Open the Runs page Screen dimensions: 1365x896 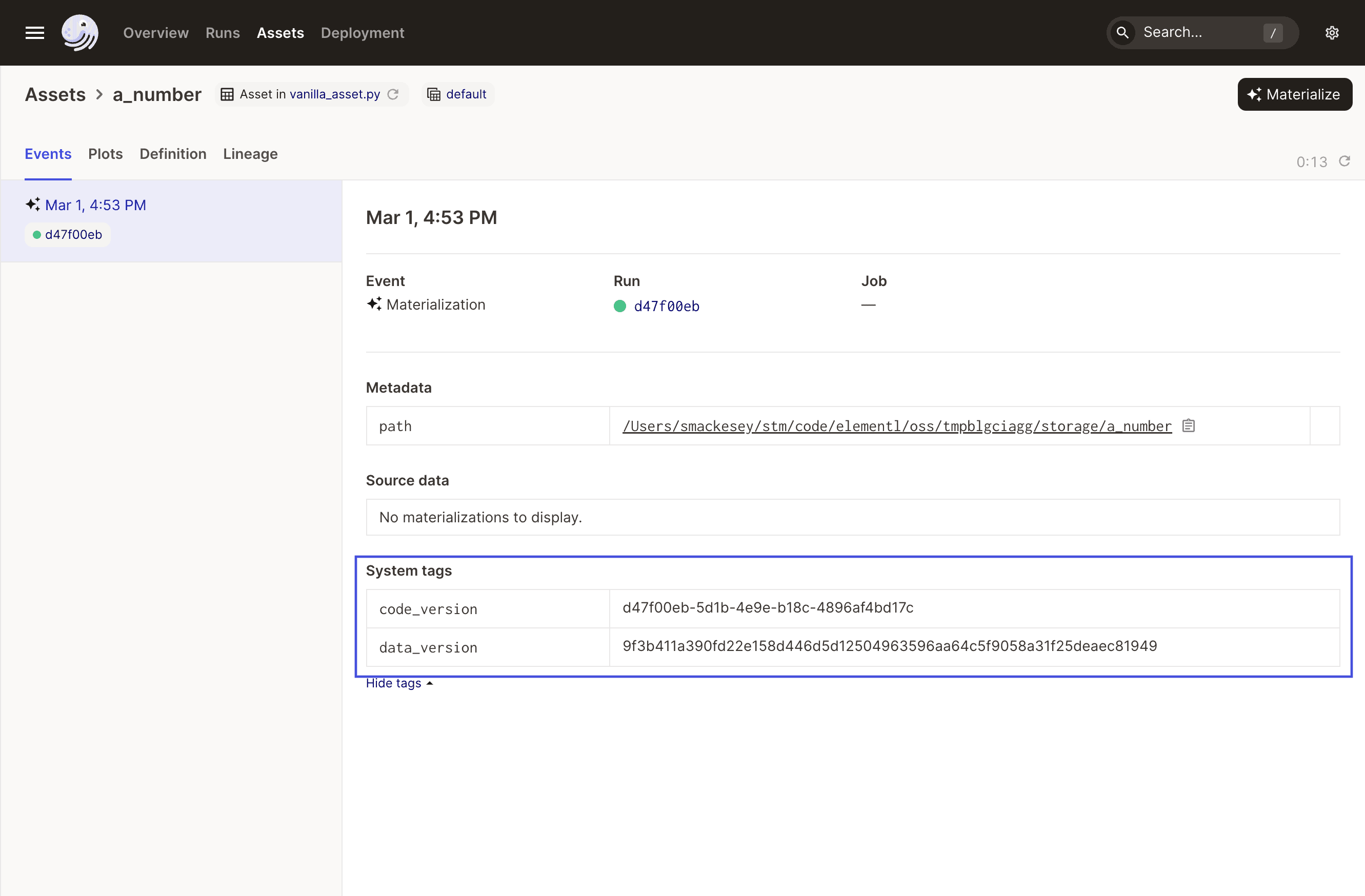pyautogui.click(x=223, y=33)
